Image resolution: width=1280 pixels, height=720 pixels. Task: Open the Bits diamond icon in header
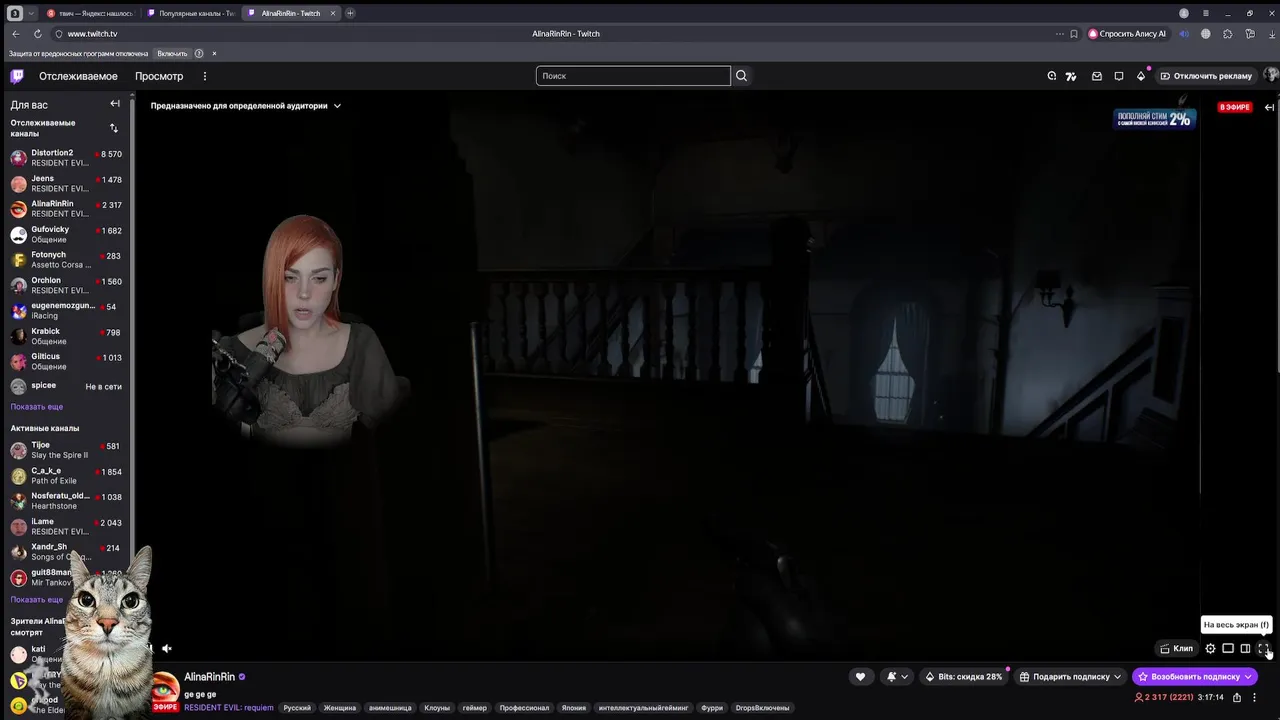point(1141,76)
